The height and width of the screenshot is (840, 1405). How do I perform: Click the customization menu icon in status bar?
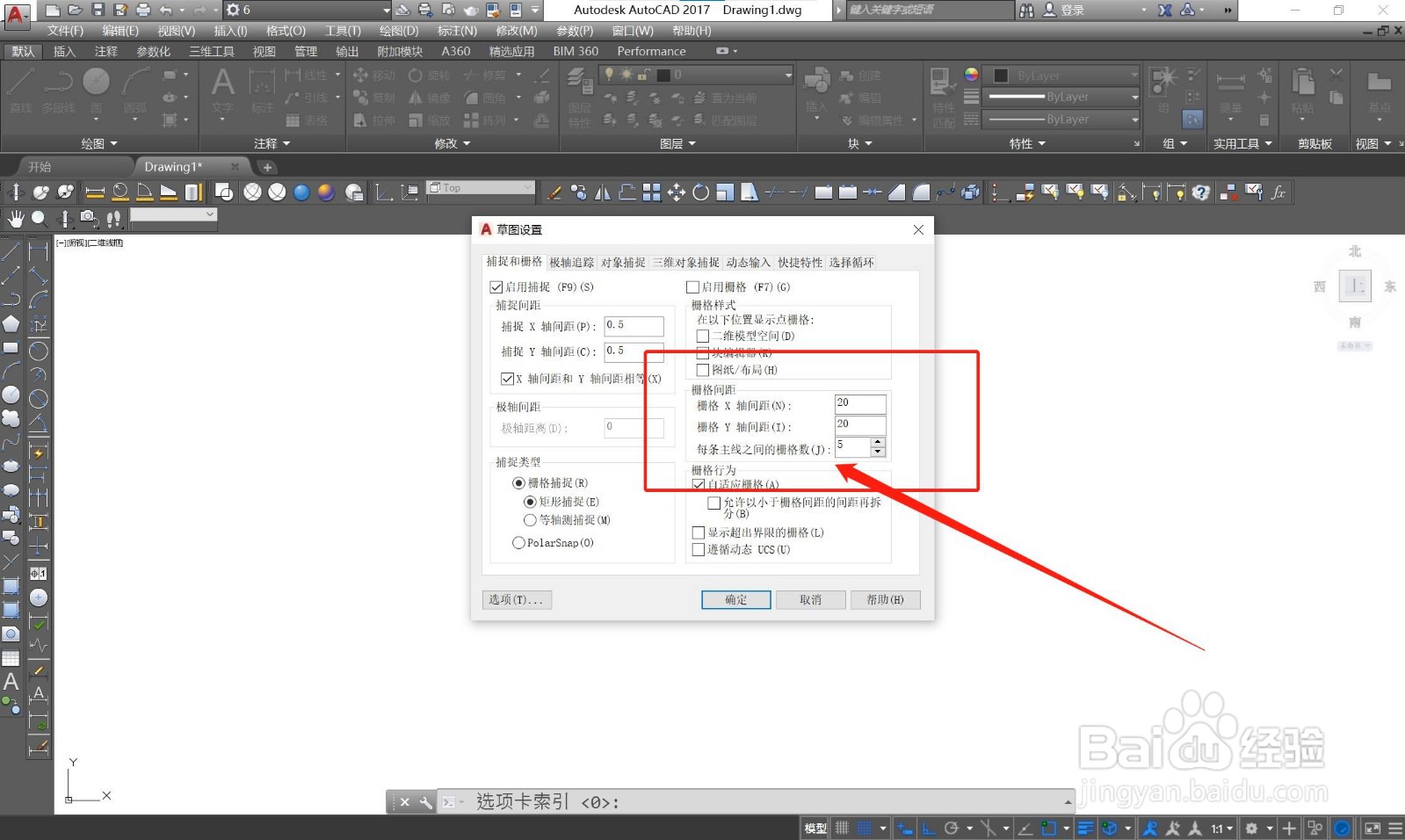point(1395,828)
